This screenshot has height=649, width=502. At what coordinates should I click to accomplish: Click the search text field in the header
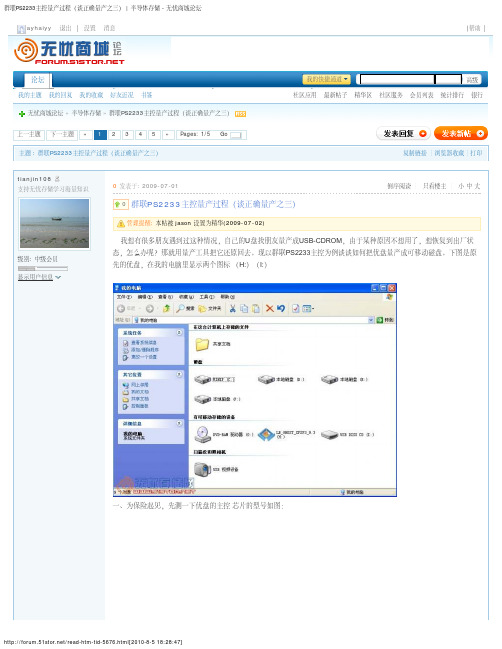397,79
